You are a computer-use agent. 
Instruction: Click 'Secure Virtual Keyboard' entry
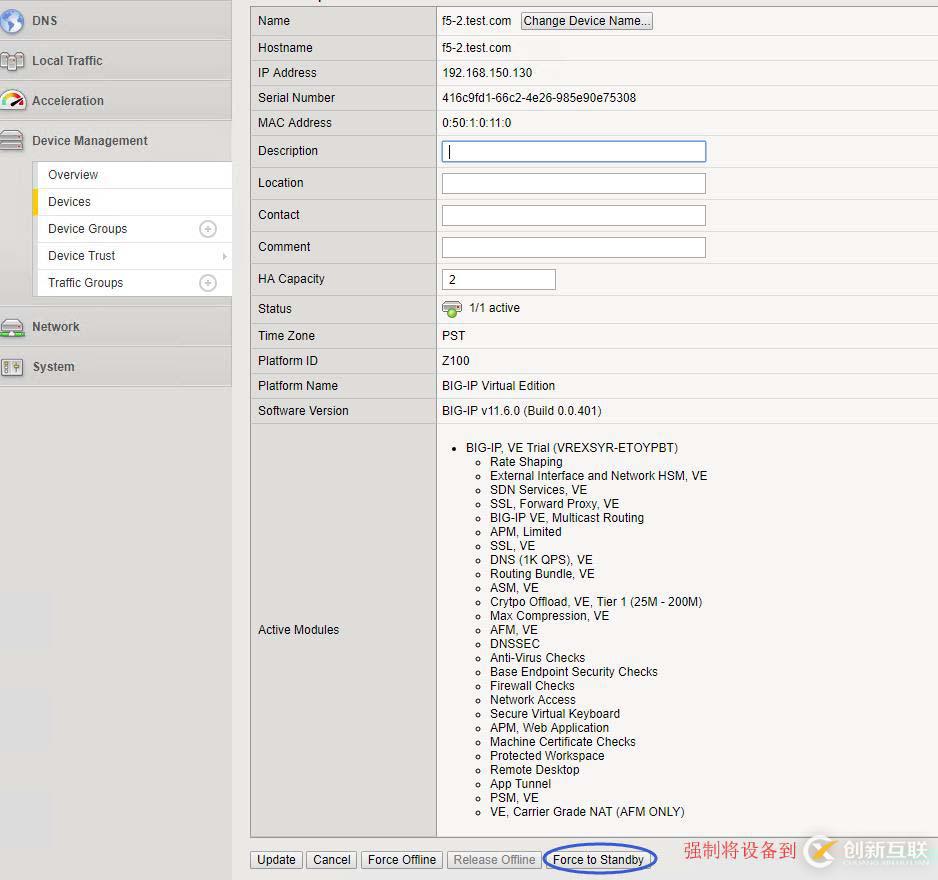click(555, 714)
